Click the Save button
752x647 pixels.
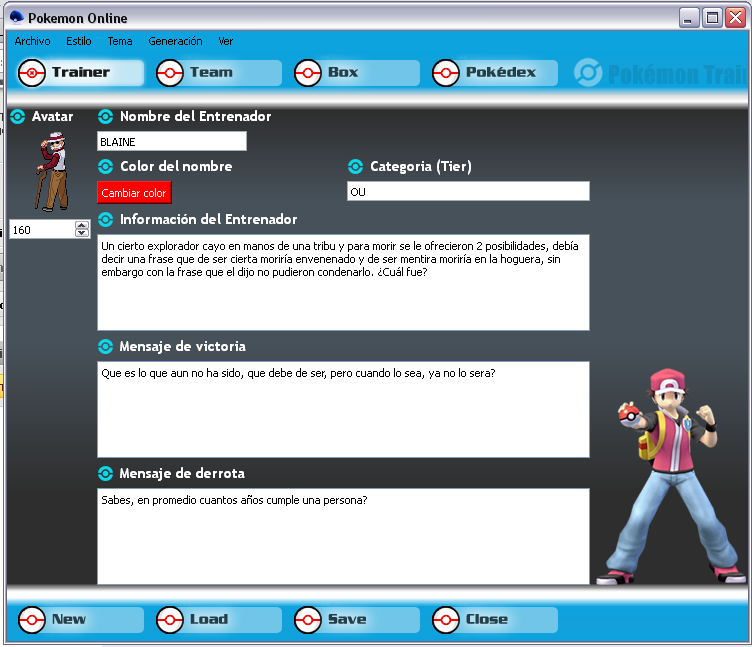[x=356, y=620]
